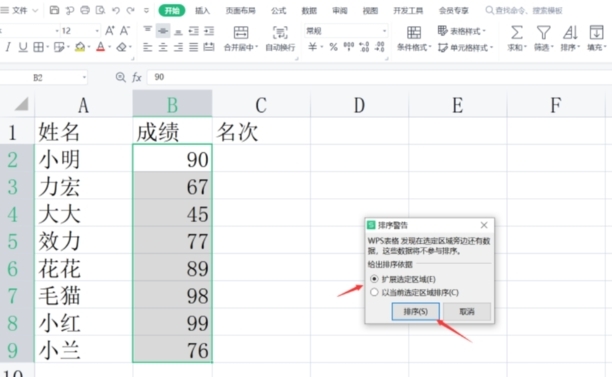The height and width of the screenshot is (377, 612).
Task: Click the command search box
Action: (524, 11)
